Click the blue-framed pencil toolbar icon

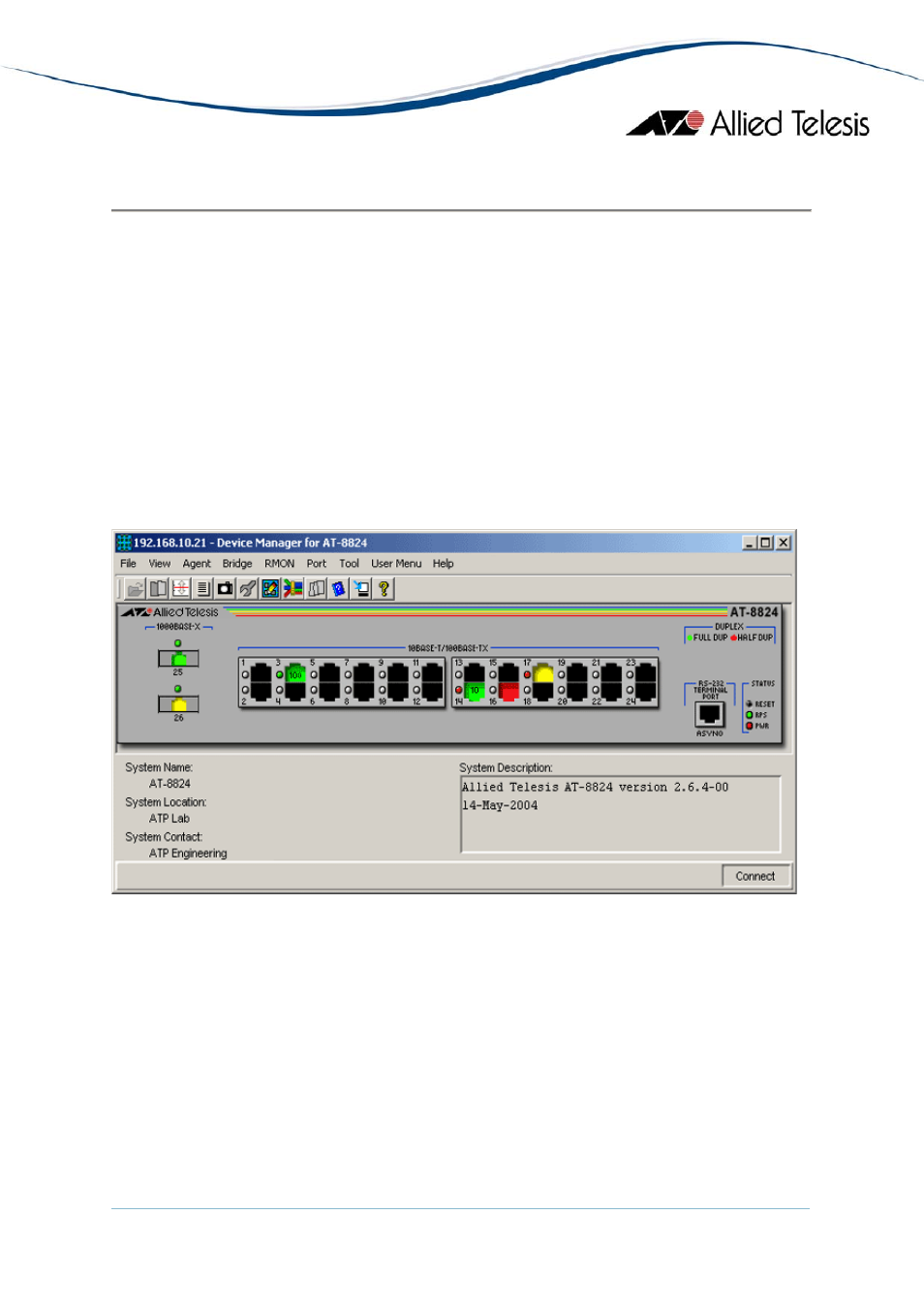point(270,588)
